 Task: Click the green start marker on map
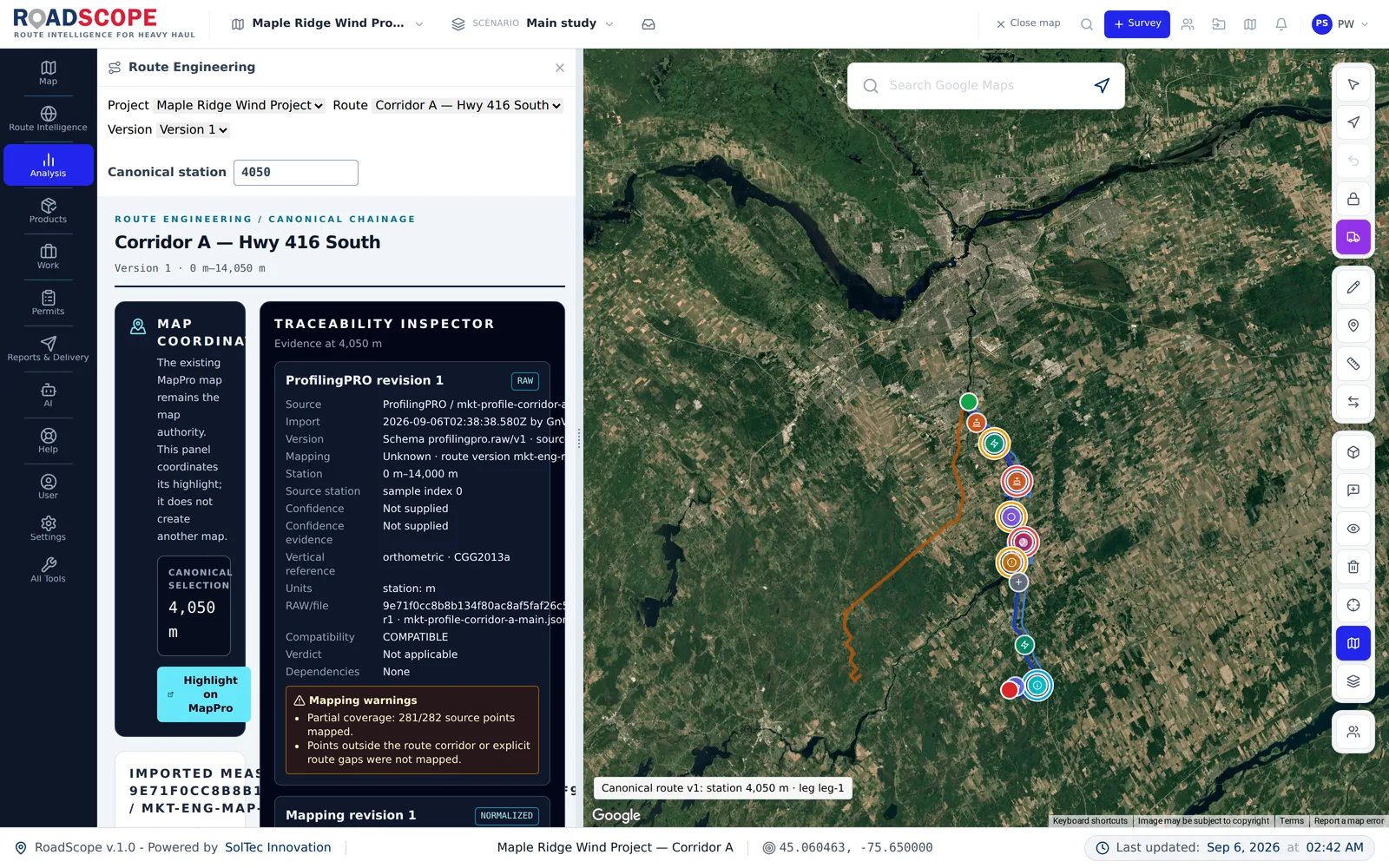[x=969, y=401]
